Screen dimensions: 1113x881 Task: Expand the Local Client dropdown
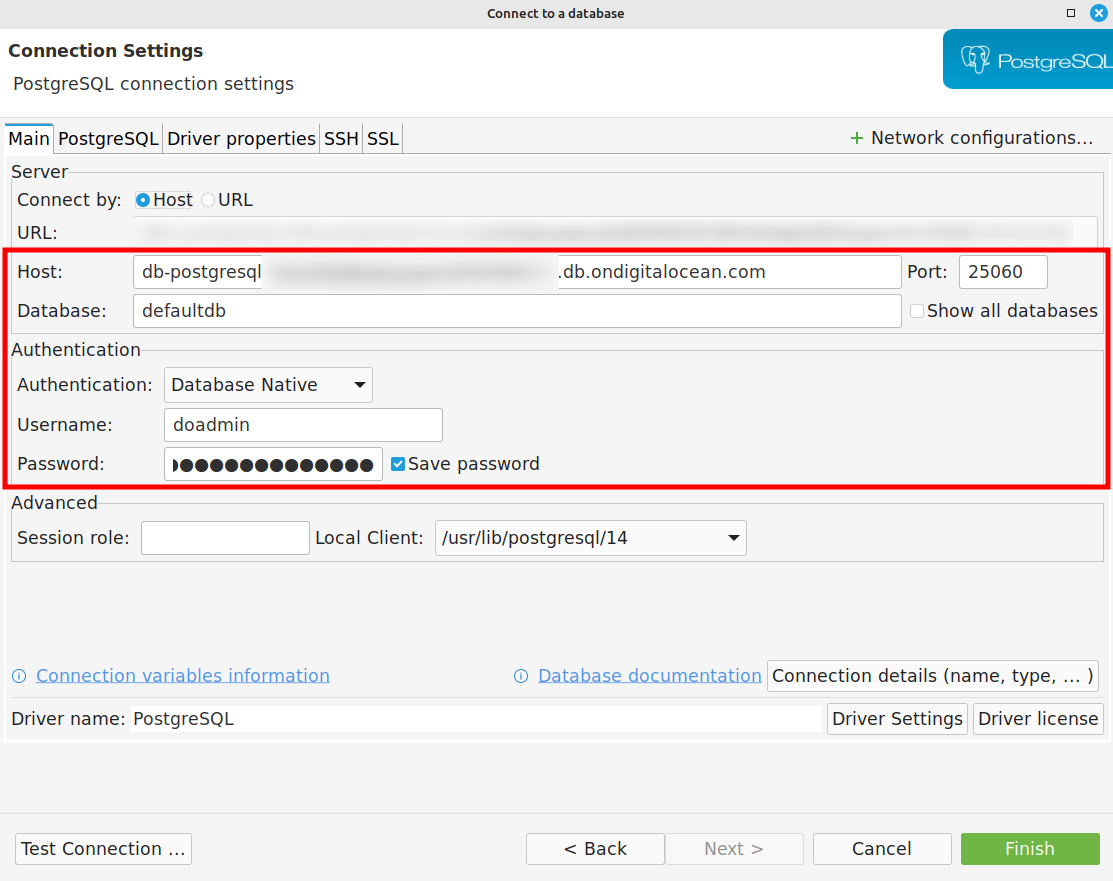[590, 538]
